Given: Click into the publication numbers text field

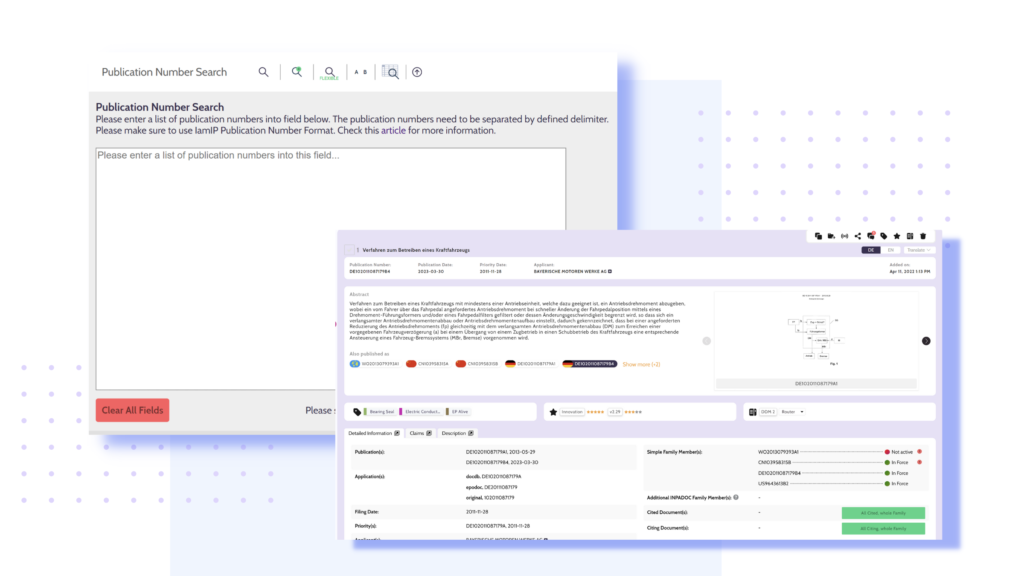Looking at the screenshot, I should point(331,268).
